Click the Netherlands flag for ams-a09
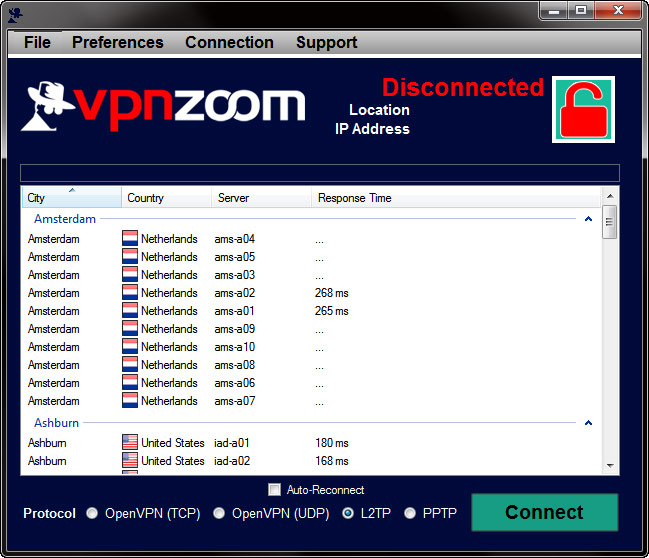This screenshot has height=558, width=649. 130,328
